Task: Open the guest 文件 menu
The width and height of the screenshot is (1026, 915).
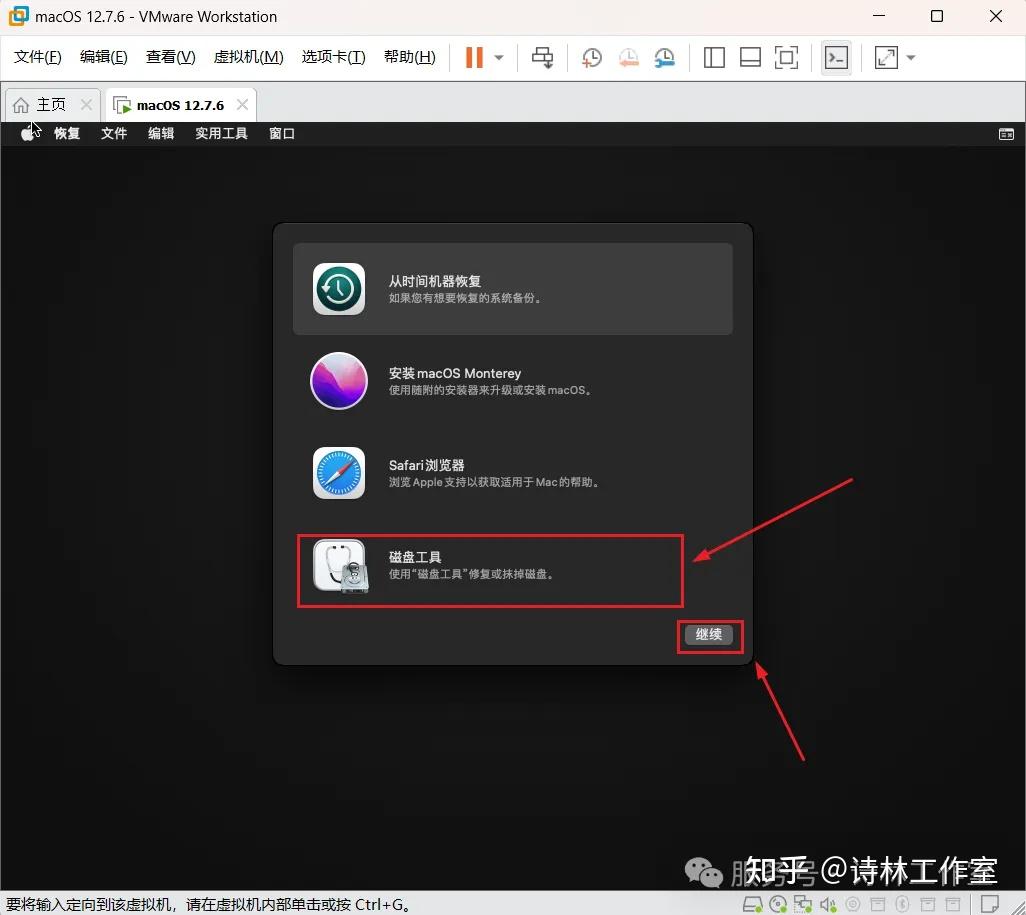Action: pyautogui.click(x=114, y=134)
